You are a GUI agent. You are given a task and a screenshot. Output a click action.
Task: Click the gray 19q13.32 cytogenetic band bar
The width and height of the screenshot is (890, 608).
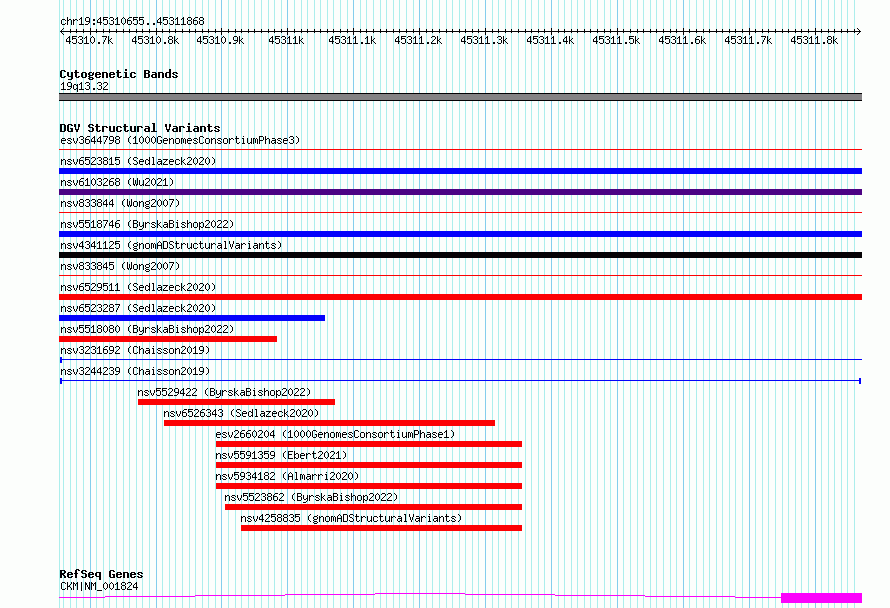point(460,97)
